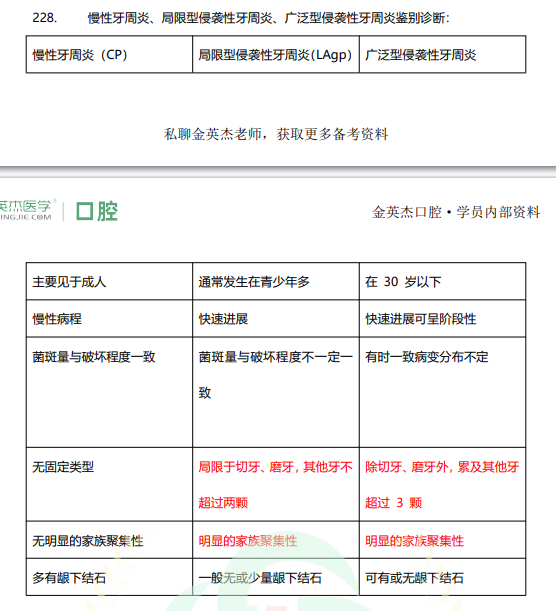Click the 主要见于成人 table cell

coord(109,281)
